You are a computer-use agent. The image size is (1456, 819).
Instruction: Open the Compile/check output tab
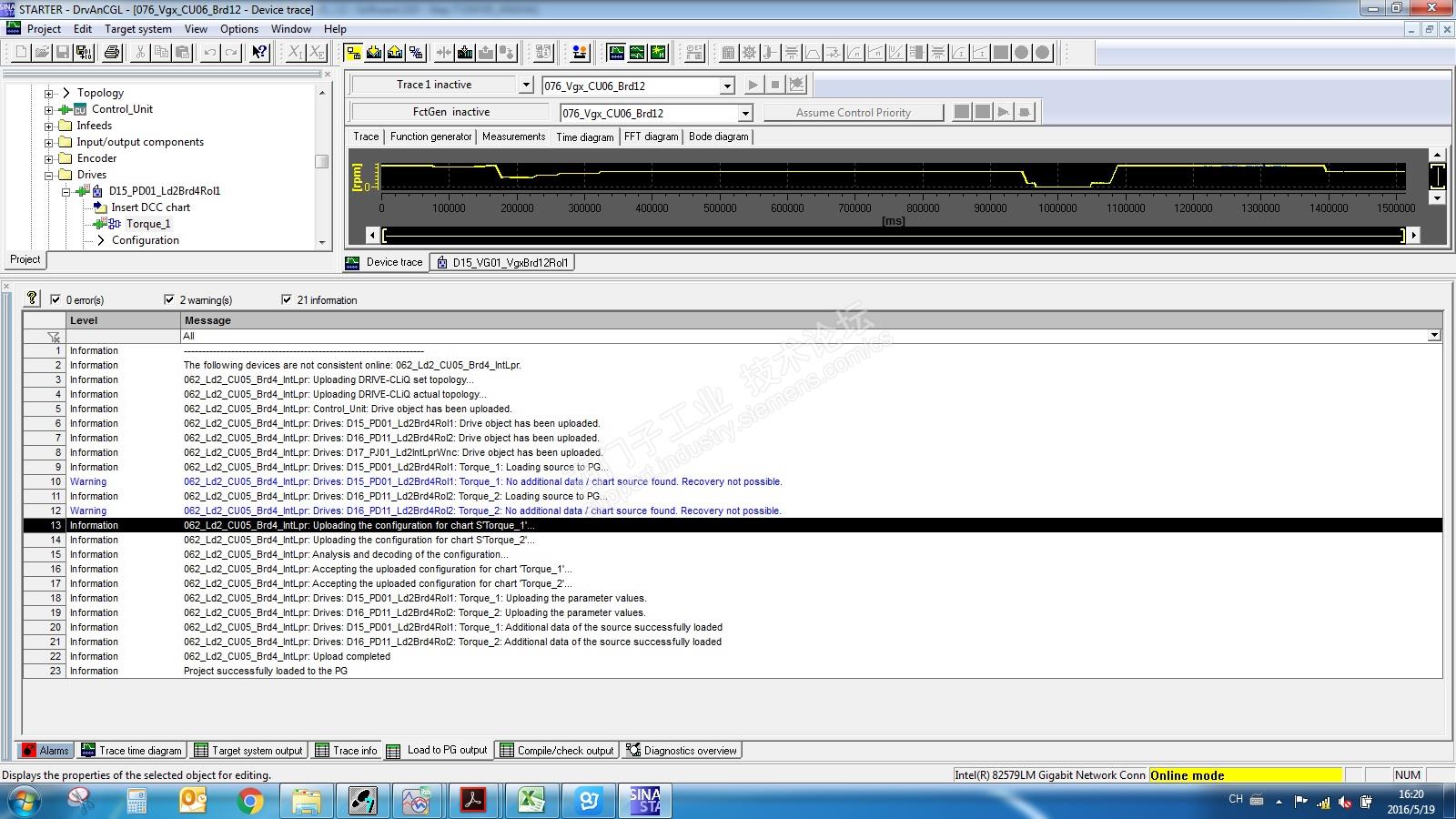pos(557,751)
